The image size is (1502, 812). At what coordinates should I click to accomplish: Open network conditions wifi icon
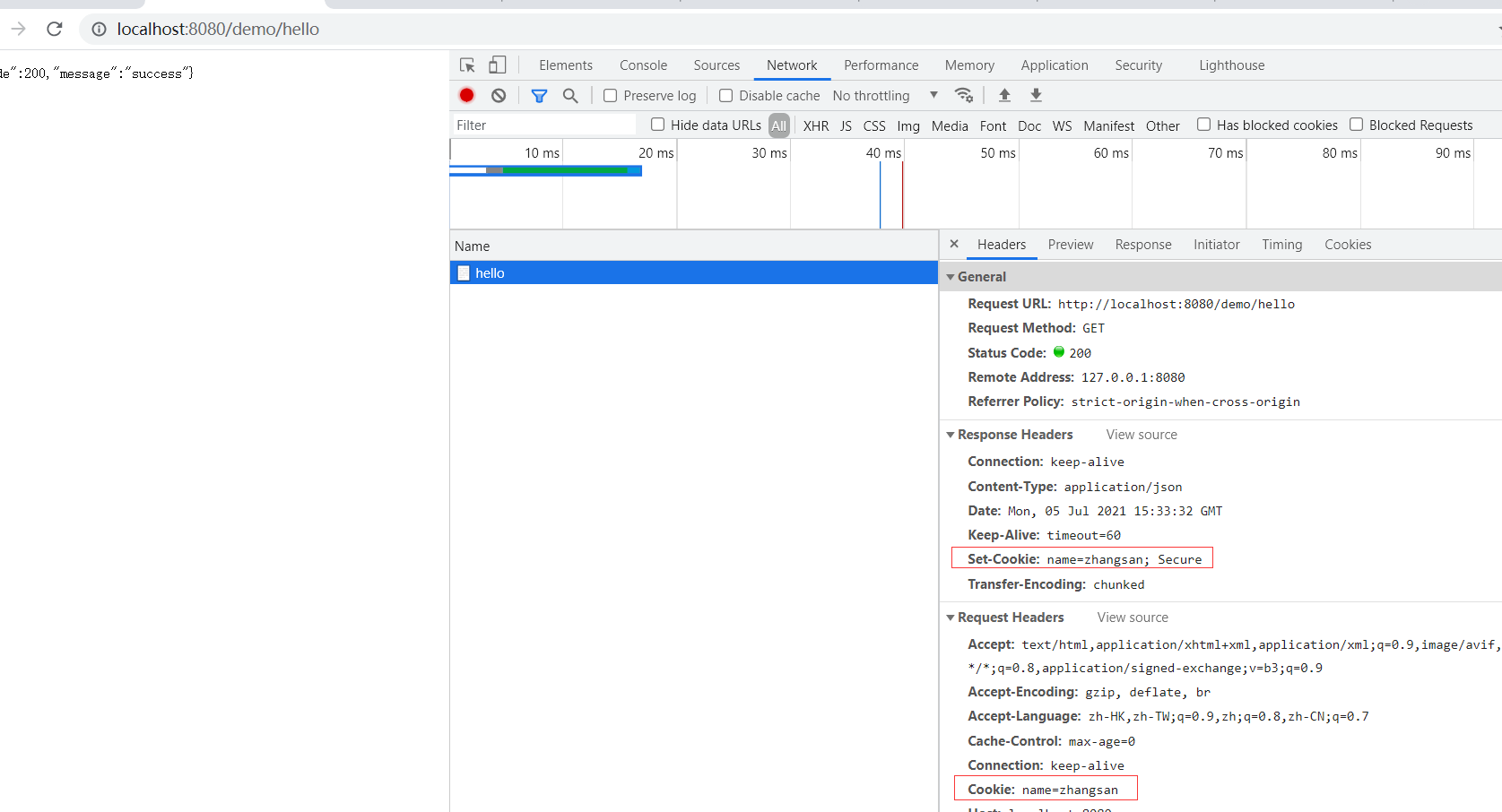(964, 95)
